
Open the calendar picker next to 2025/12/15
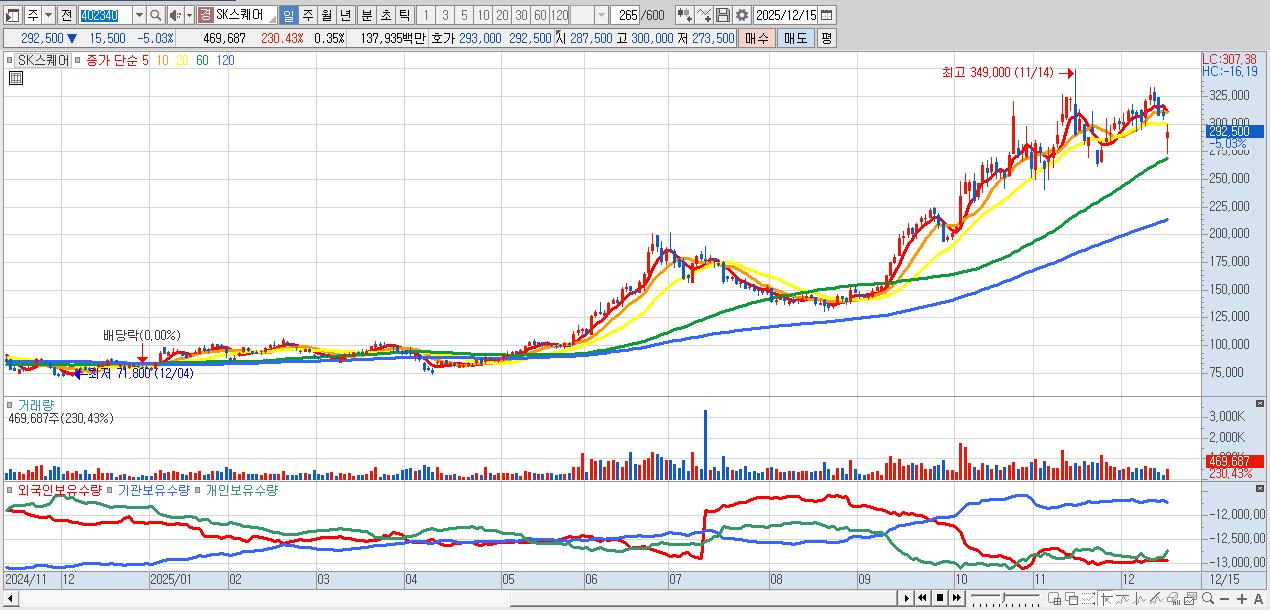coord(826,15)
